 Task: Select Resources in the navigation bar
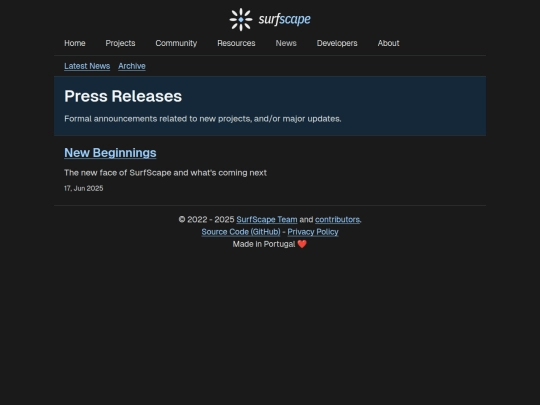coord(236,43)
